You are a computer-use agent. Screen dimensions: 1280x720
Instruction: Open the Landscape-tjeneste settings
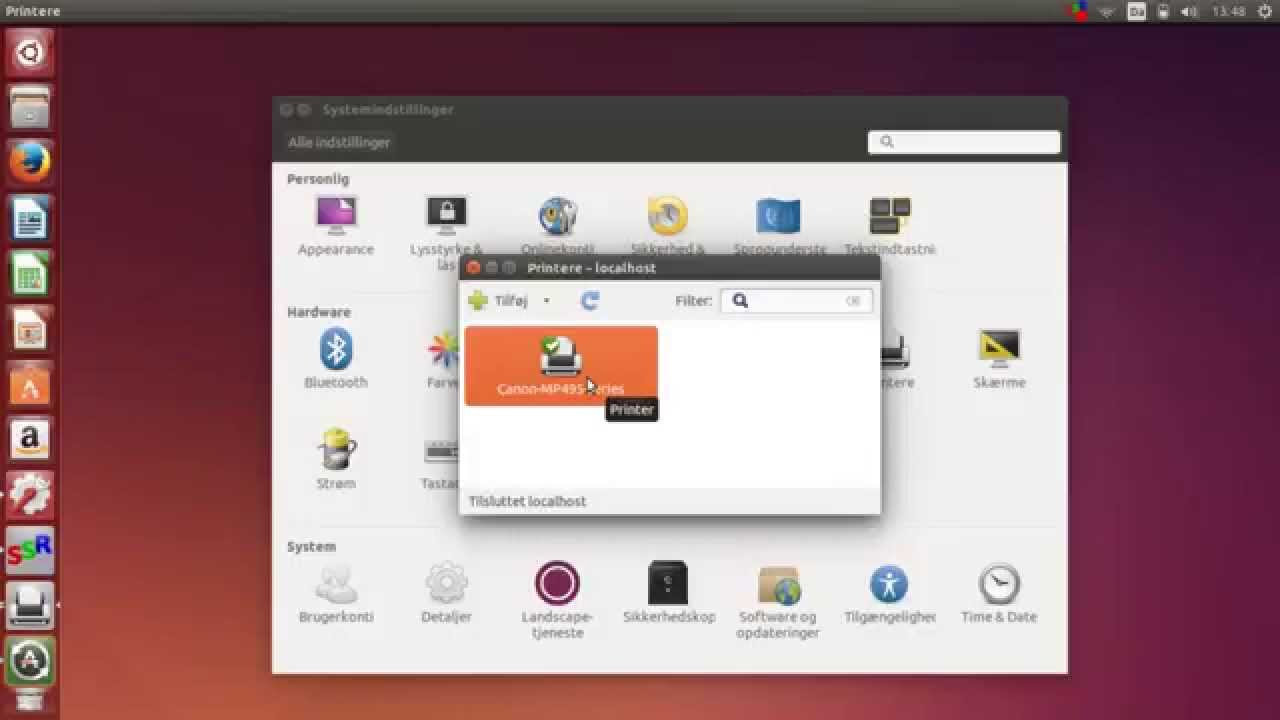(558, 600)
